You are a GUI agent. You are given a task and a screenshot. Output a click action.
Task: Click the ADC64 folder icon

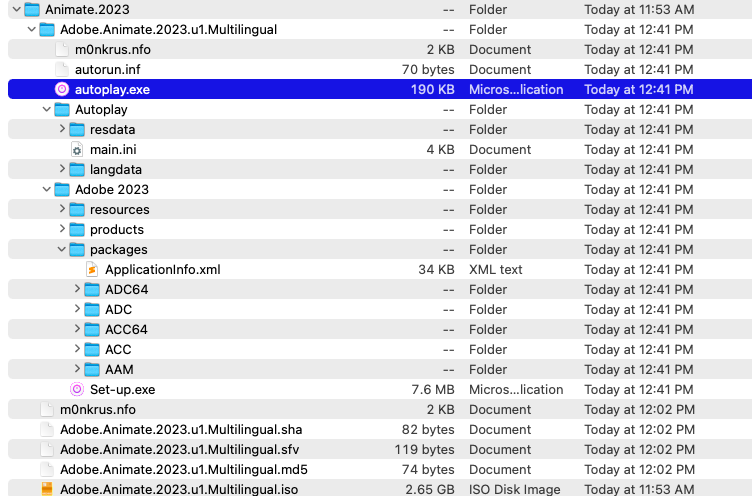[x=92, y=289]
